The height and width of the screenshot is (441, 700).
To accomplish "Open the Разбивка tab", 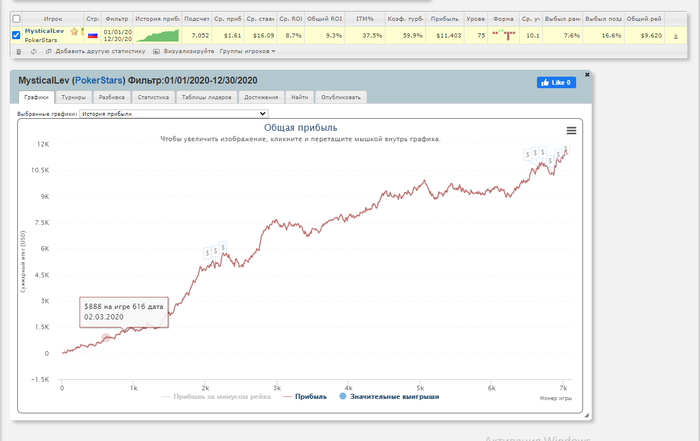I will click(x=112, y=97).
